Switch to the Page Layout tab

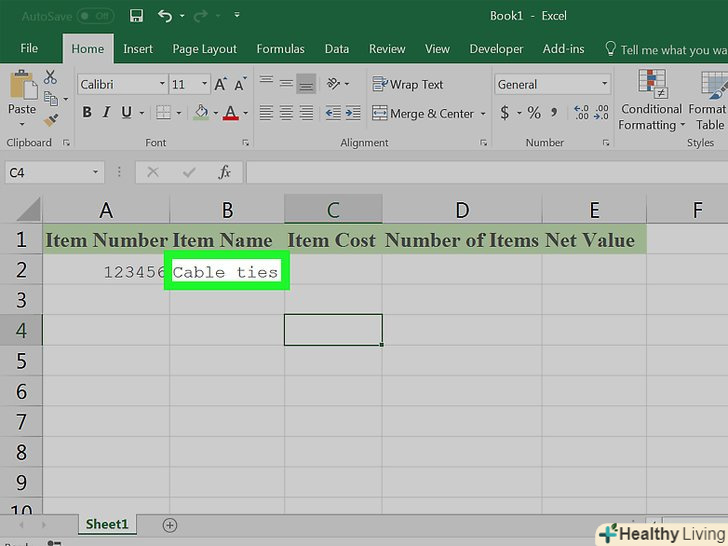tap(204, 48)
